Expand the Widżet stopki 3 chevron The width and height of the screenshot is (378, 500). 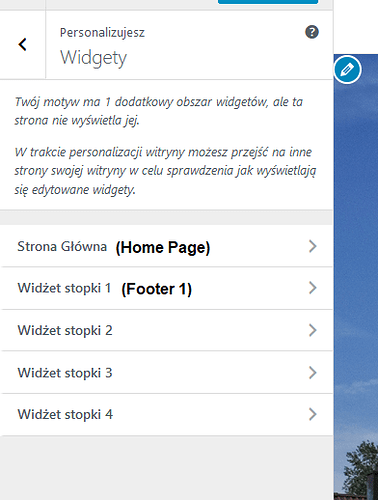click(x=312, y=373)
